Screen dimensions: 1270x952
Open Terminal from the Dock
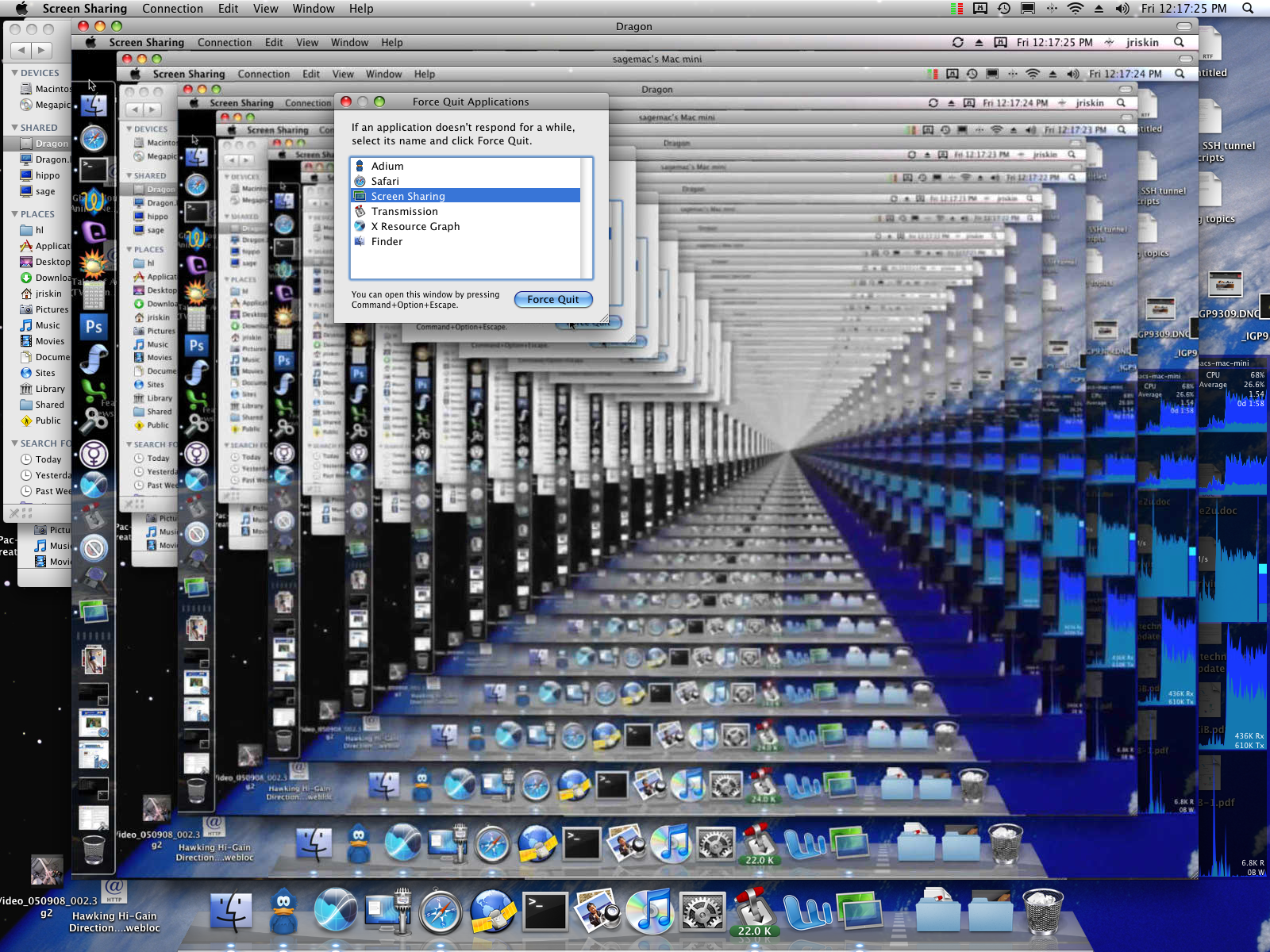click(x=545, y=912)
